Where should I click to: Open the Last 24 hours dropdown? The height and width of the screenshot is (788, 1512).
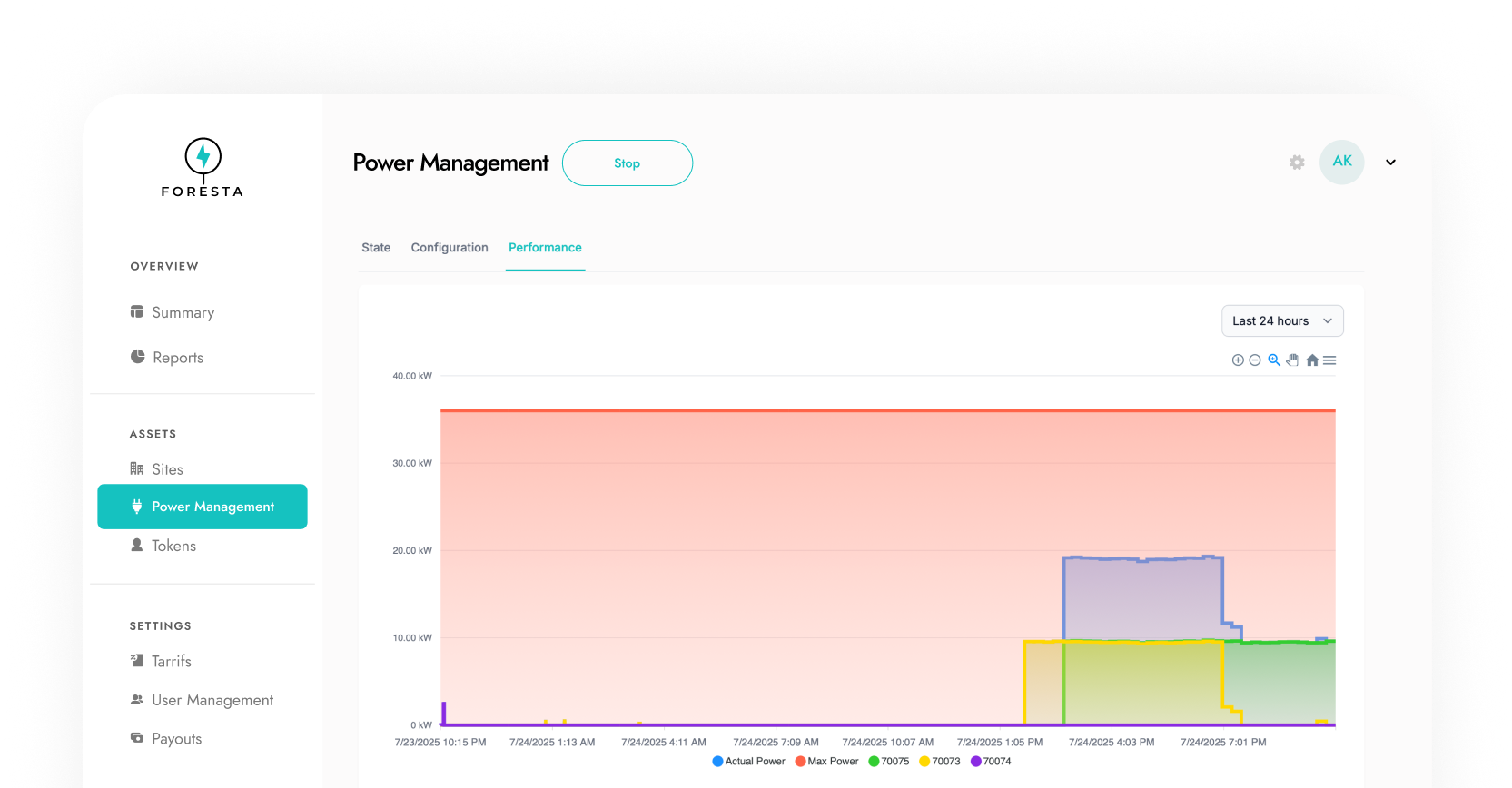(x=1282, y=321)
